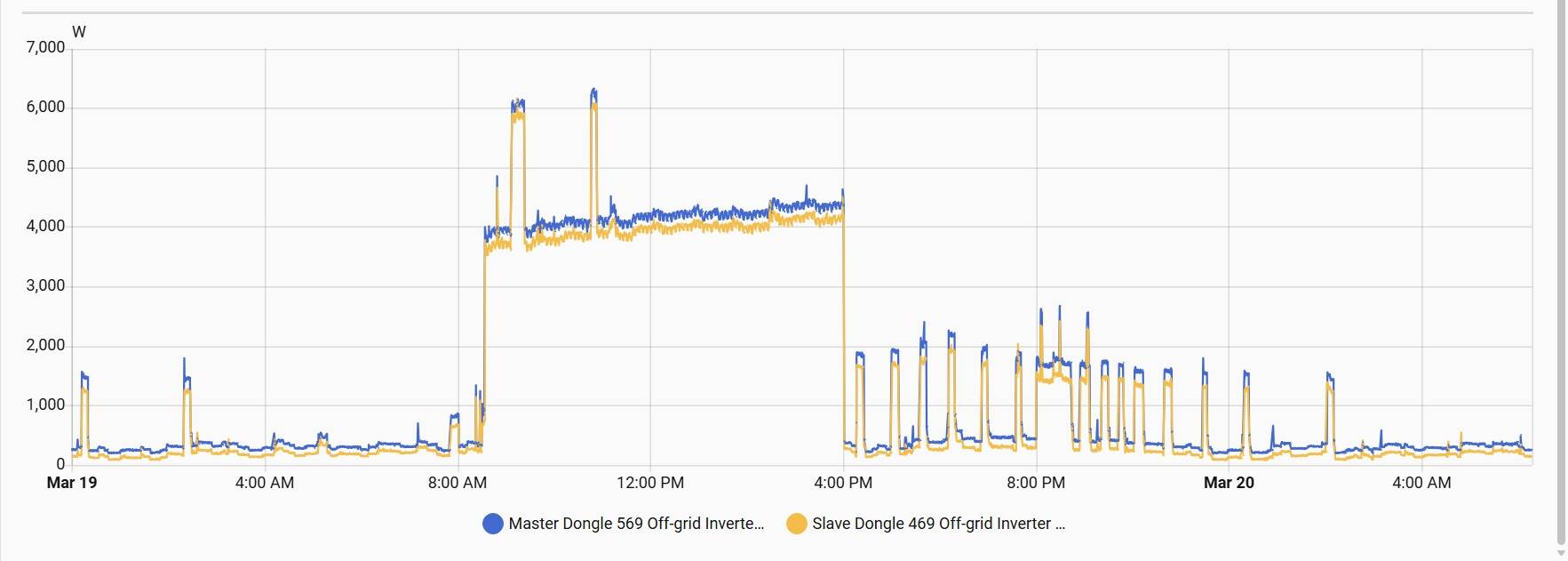Click the 3,000 y-axis label
Image resolution: width=1568 pixels, height=561 pixels.
pyautogui.click(x=46, y=286)
